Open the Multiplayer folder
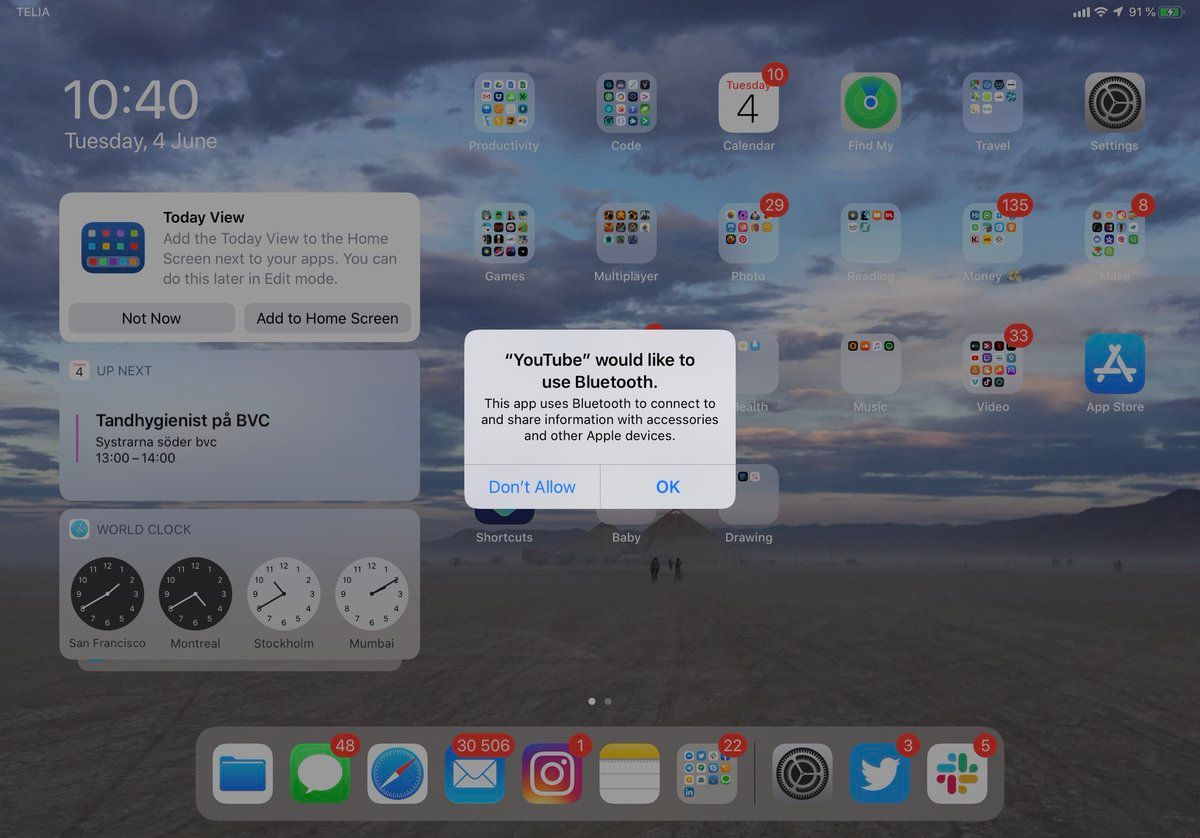This screenshot has width=1200, height=838. coord(626,234)
